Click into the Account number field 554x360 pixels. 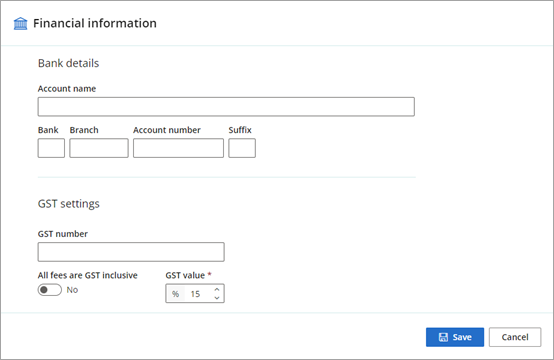pos(178,148)
